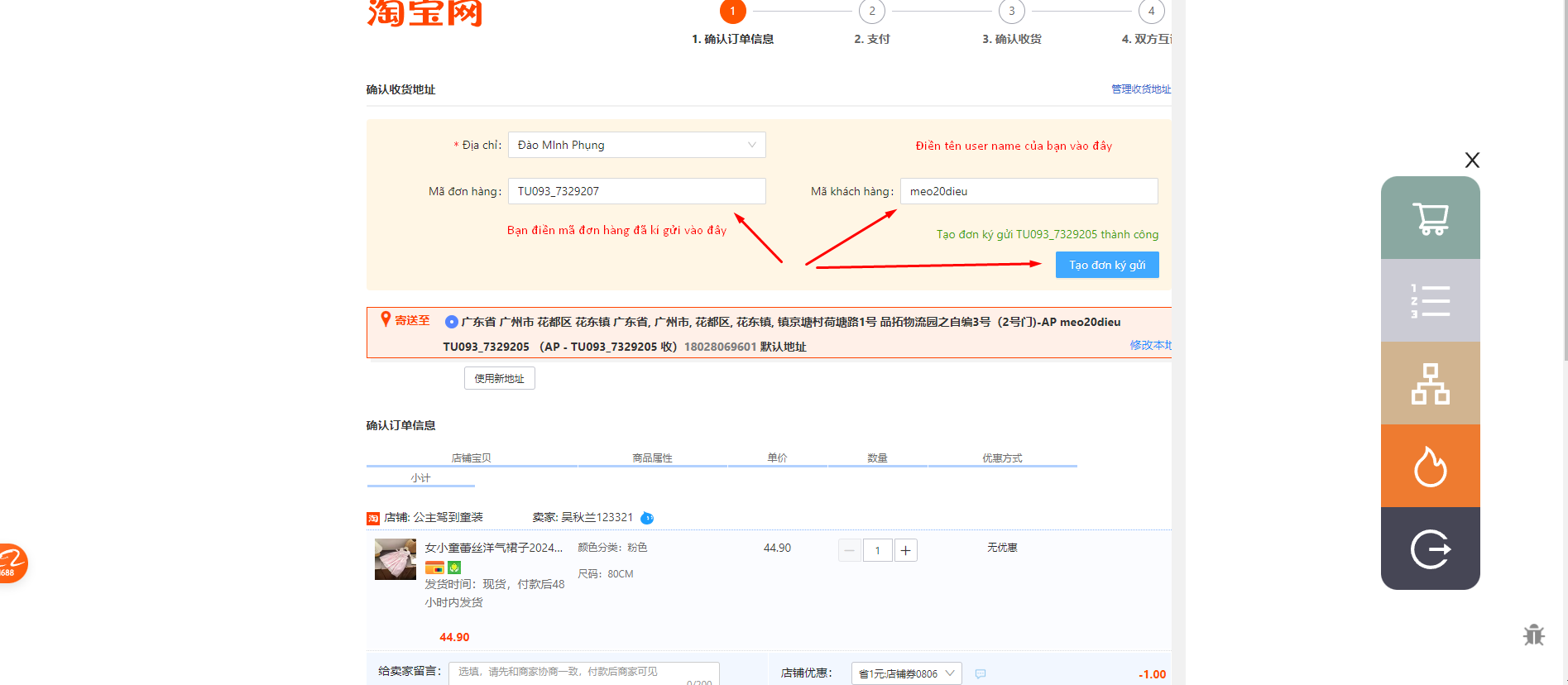
Task: Click the Mã khách hàng input field
Action: (x=1029, y=191)
